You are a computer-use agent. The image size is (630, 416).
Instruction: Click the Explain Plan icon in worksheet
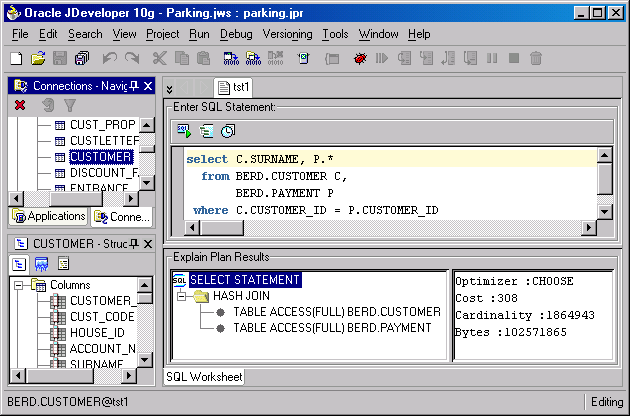(x=206, y=131)
